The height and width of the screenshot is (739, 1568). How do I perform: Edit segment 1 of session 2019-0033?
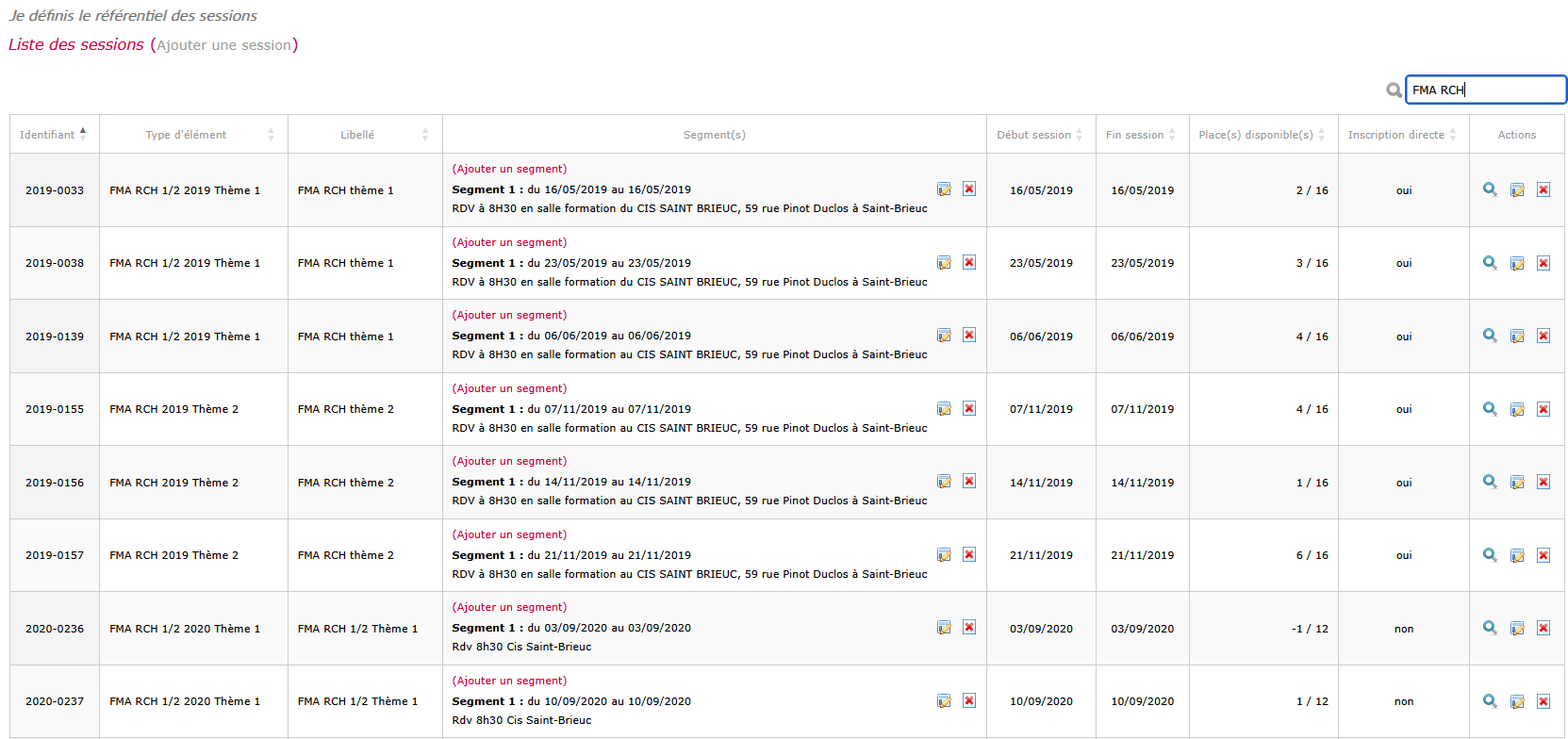tap(944, 189)
